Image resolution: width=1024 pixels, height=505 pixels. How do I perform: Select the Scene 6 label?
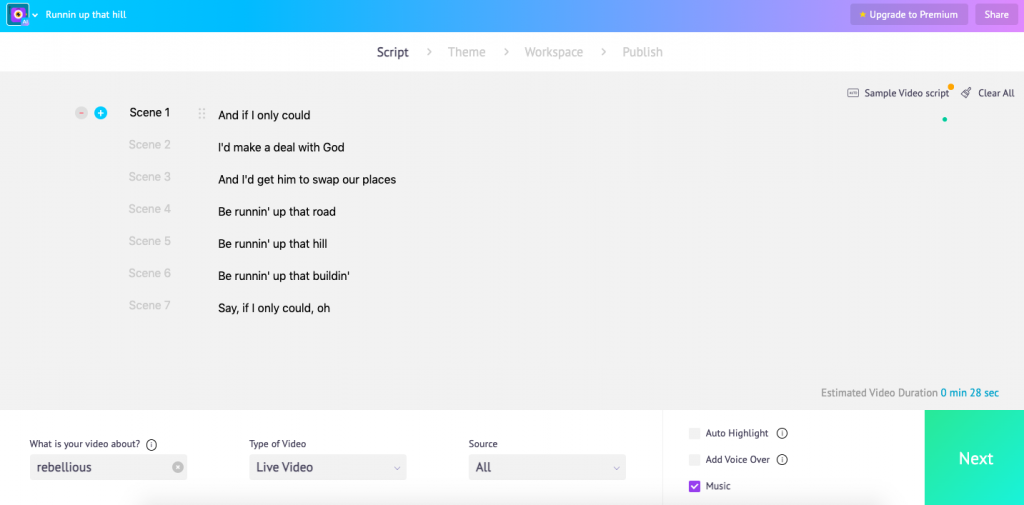tap(150, 273)
